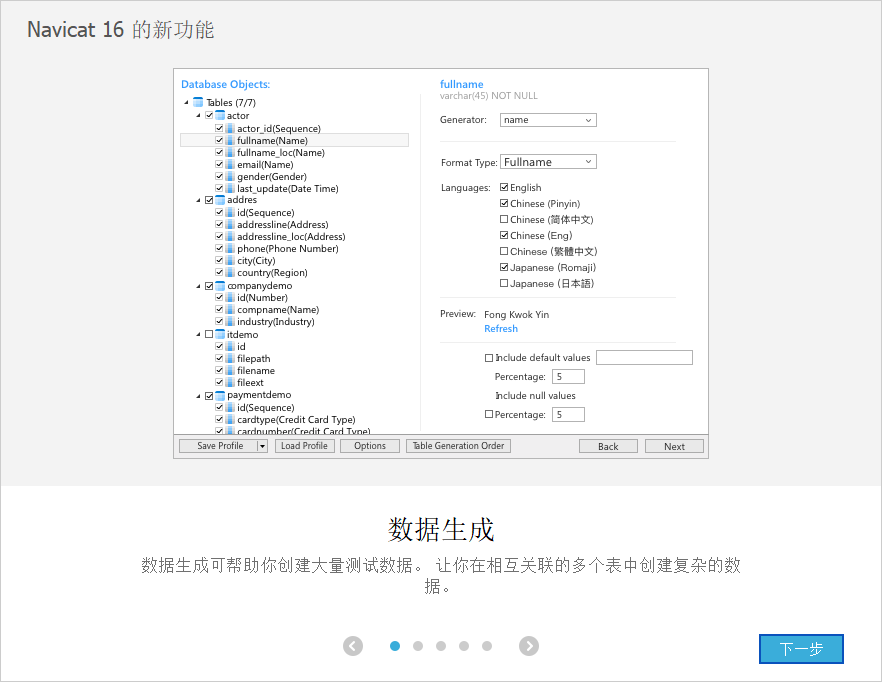The width and height of the screenshot is (882, 682).
Task: Click the column icon beside industry(Industry)
Action: (x=230, y=321)
